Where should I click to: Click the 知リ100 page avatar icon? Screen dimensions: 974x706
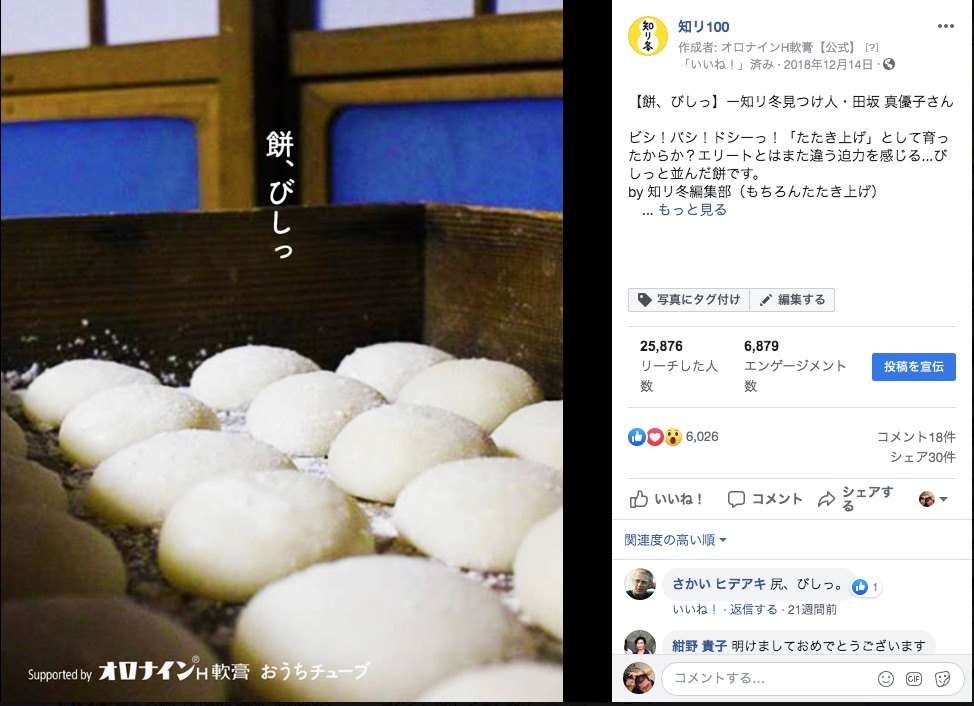pos(648,35)
